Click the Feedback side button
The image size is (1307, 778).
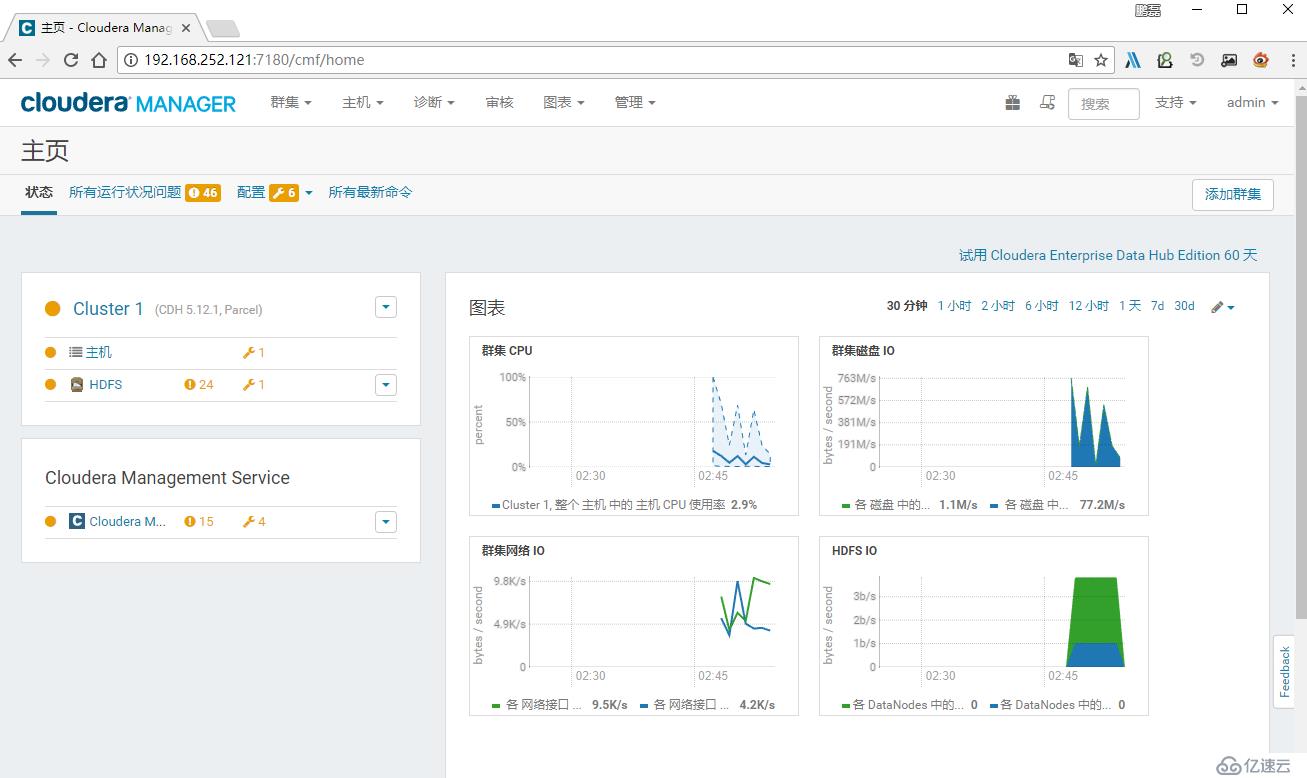(x=1285, y=671)
